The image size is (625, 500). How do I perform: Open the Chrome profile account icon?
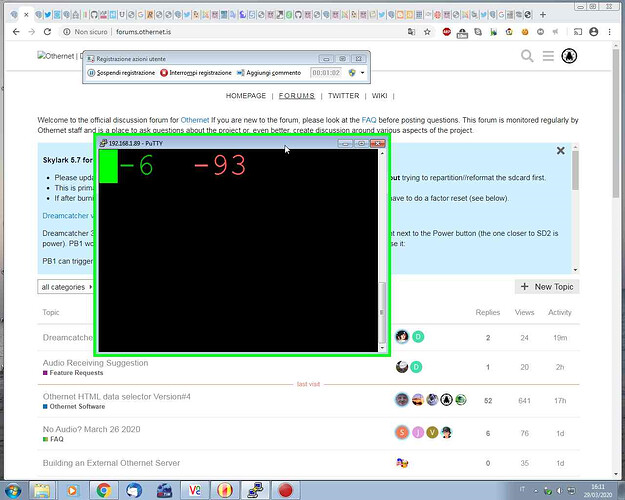tap(594, 32)
